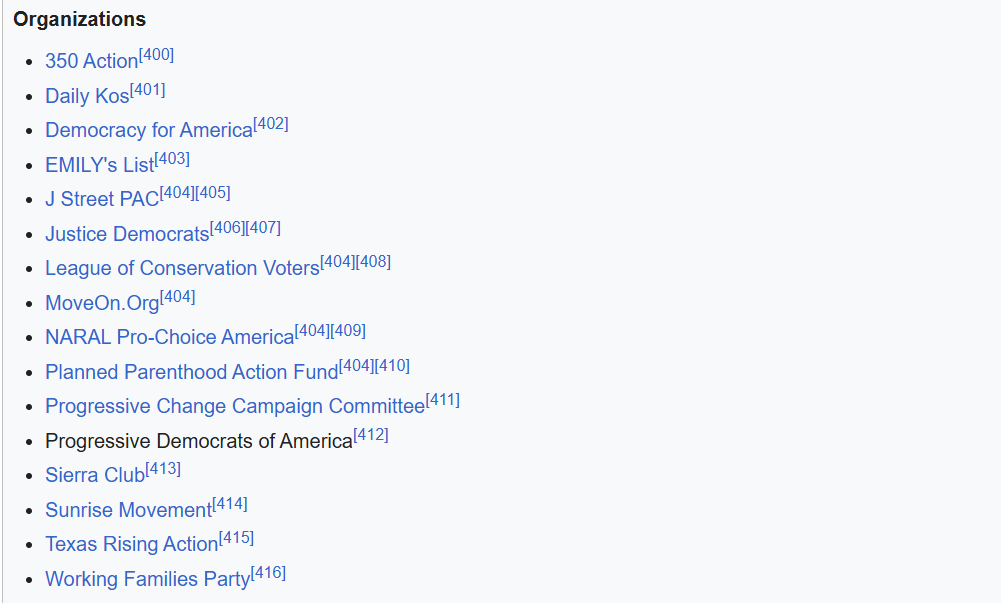Open the J Street PAC link
Screen dimensions: 1001x603
102,199
